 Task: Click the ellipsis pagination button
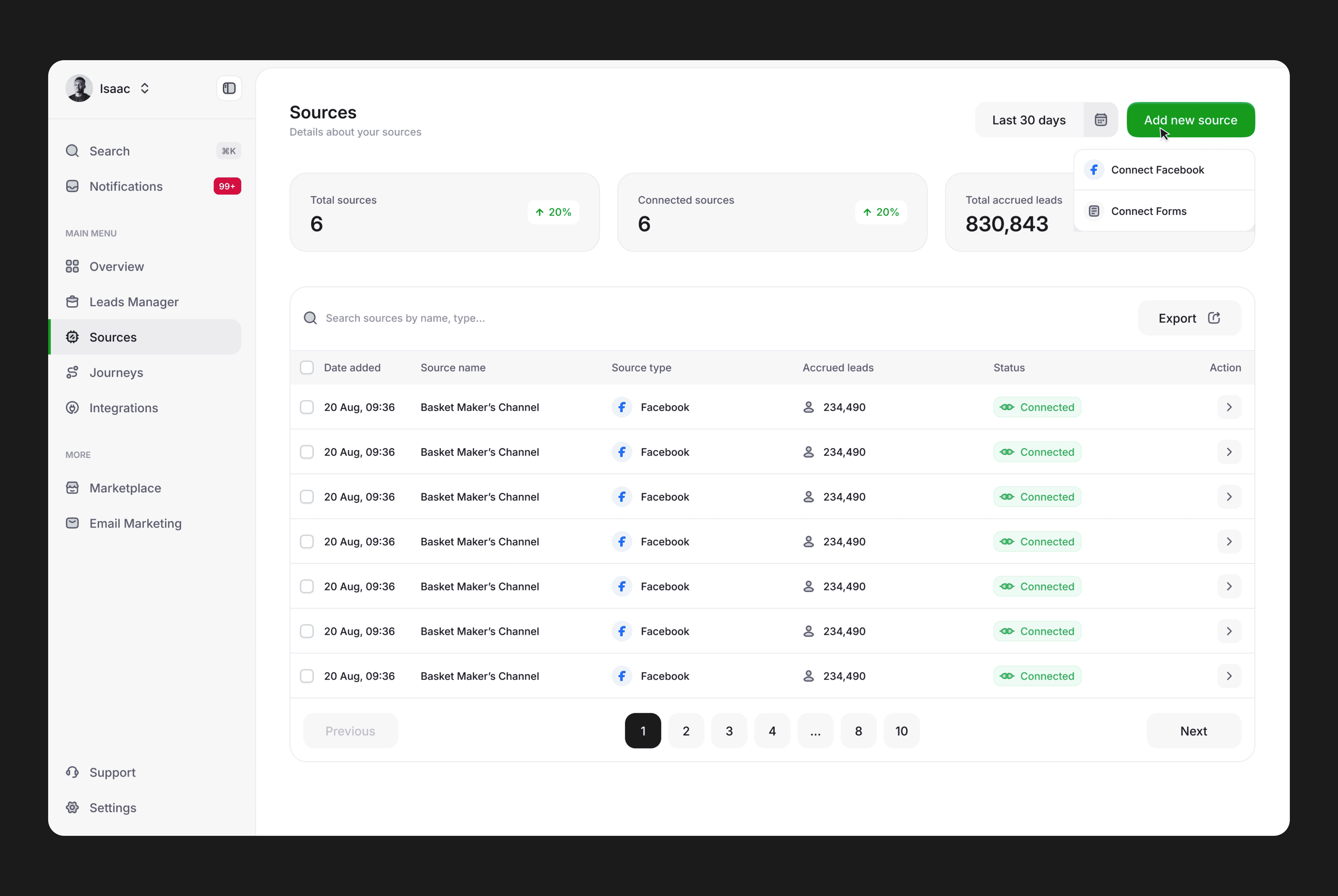[816, 731]
